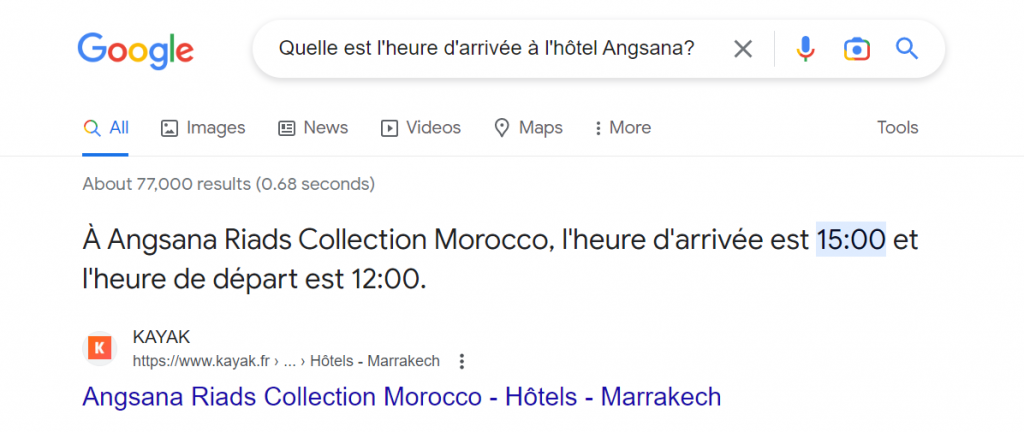
Task: Clear the search query with the X icon
Action: (x=743, y=49)
